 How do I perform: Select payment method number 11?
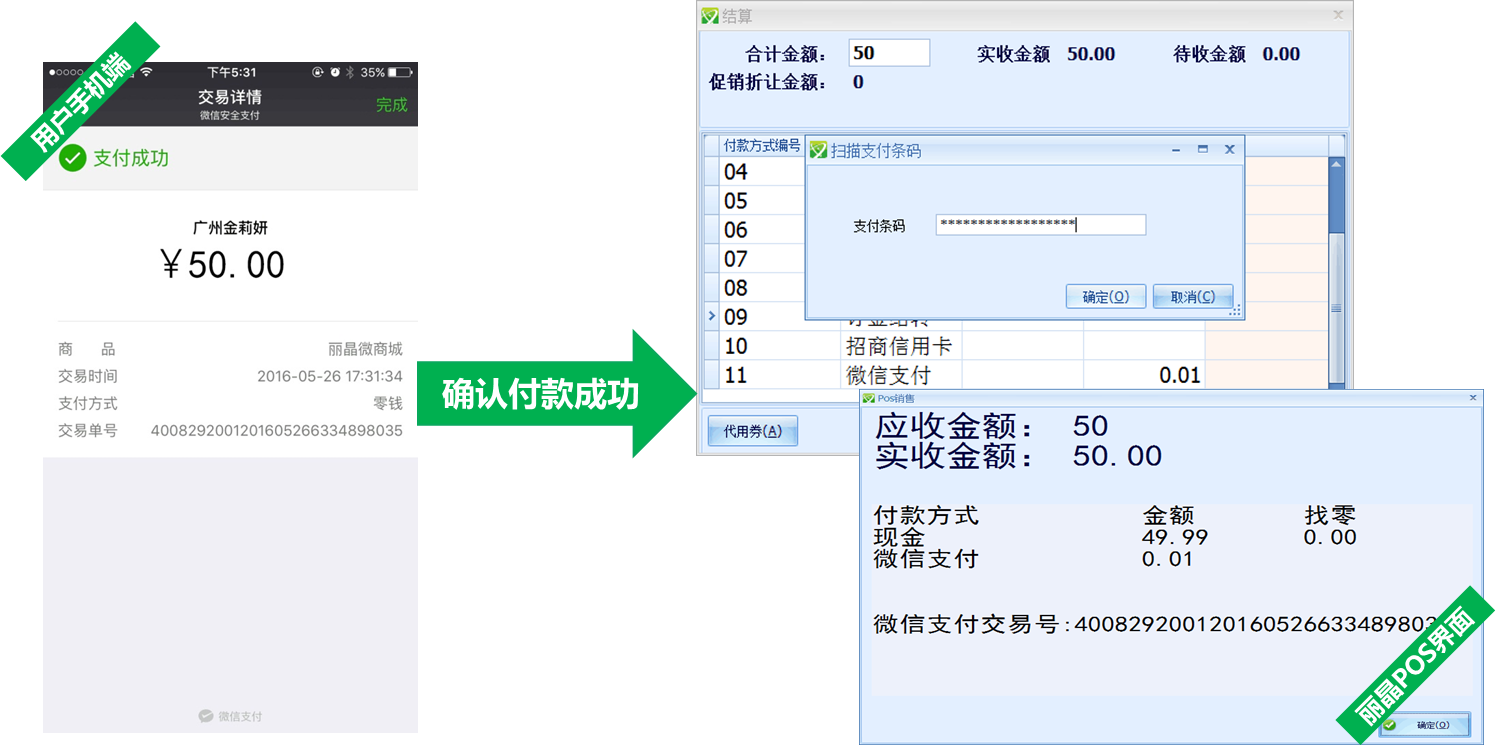780,375
